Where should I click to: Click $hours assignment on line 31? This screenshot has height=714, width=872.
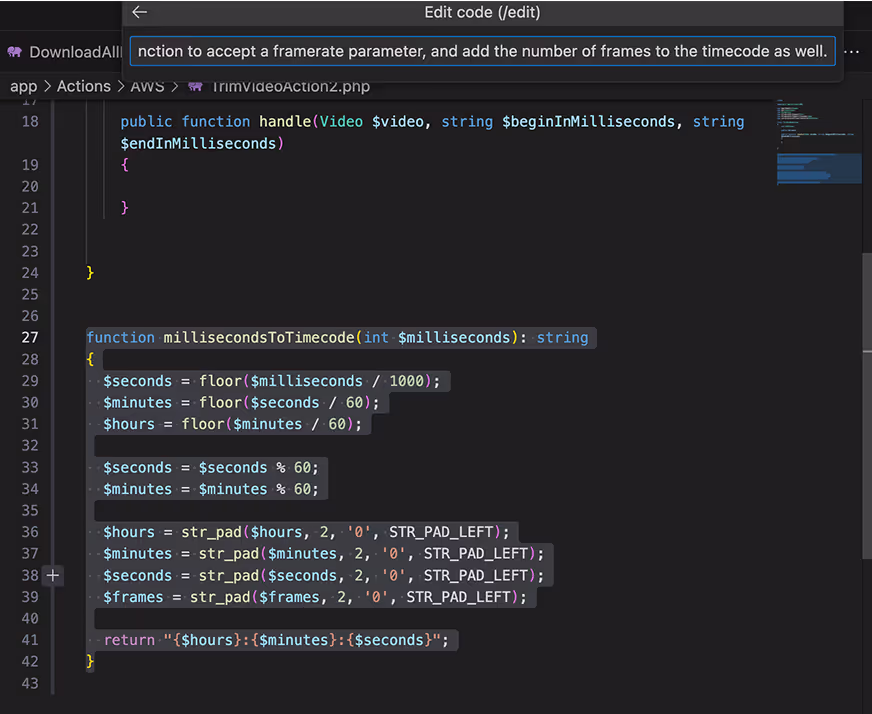coord(232,424)
